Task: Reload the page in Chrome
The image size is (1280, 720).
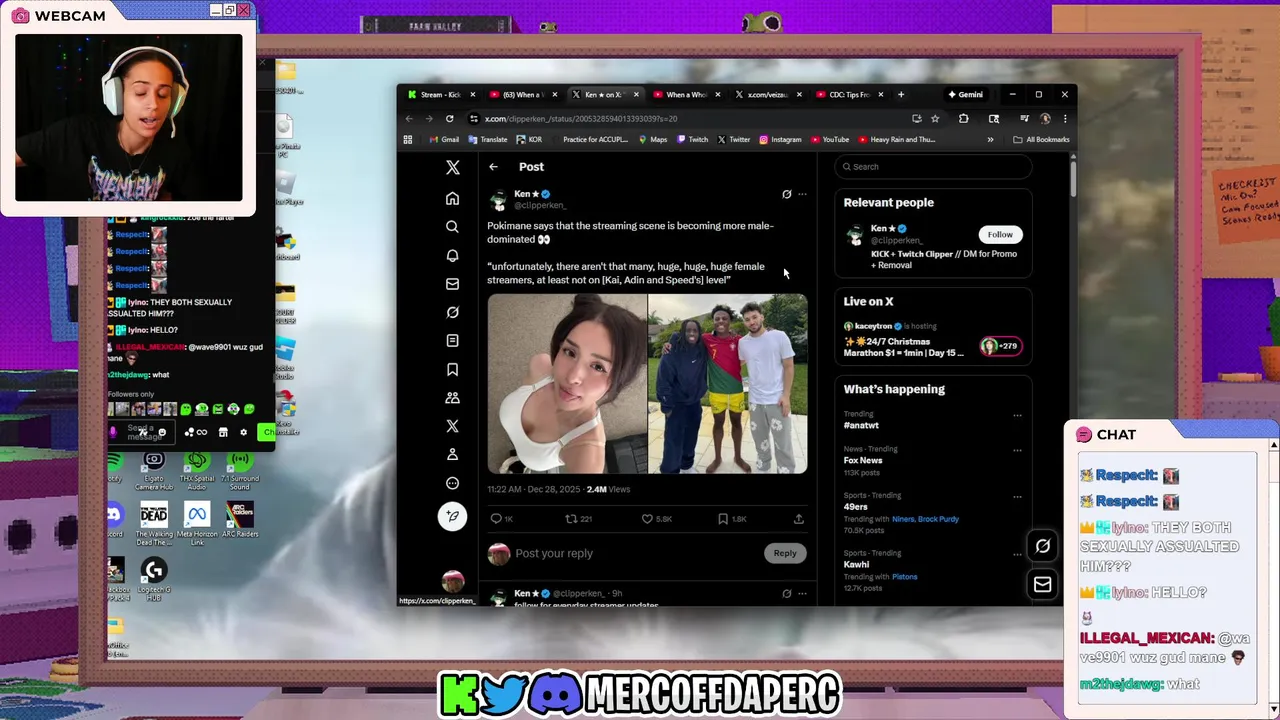Action: (449, 119)
